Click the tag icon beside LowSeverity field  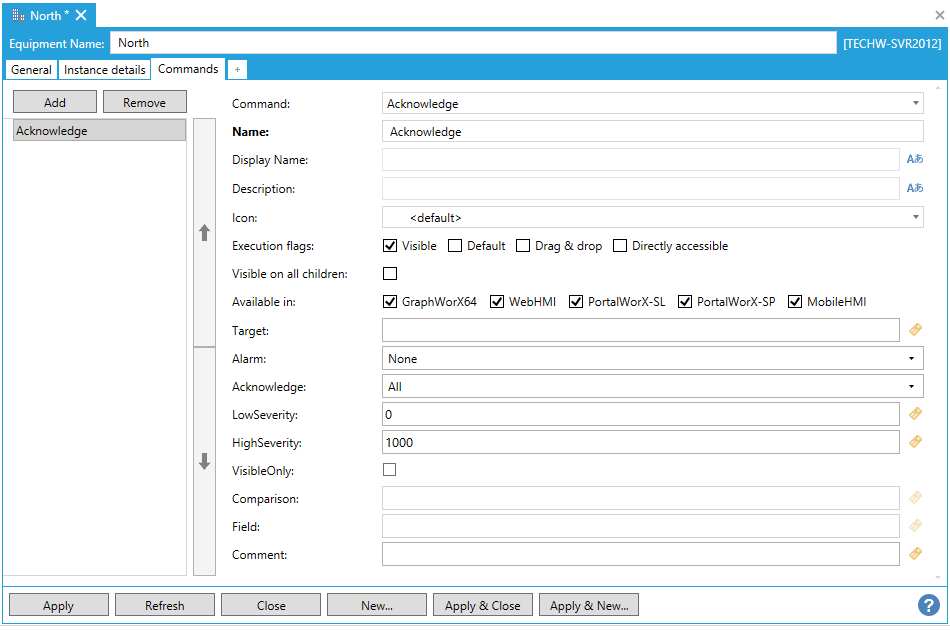click(x=914, y=414)
